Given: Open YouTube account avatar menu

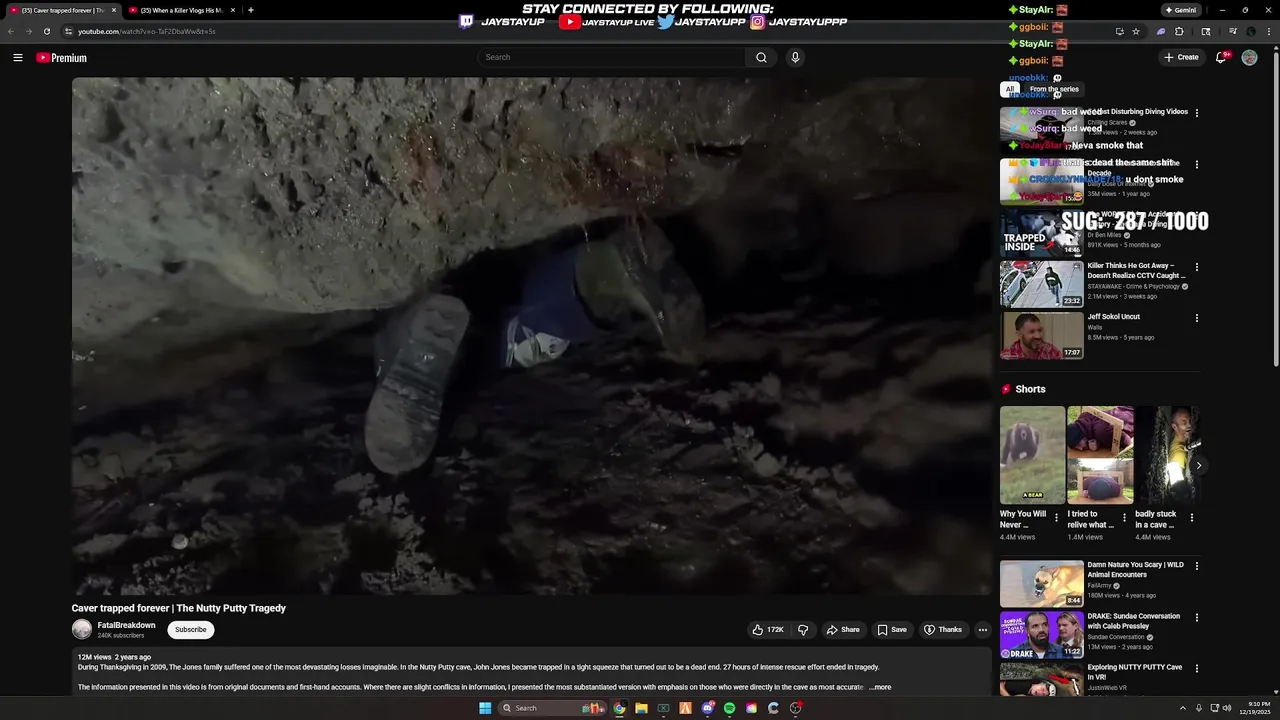Looking at the screenshot, I should coord(1249,58).
